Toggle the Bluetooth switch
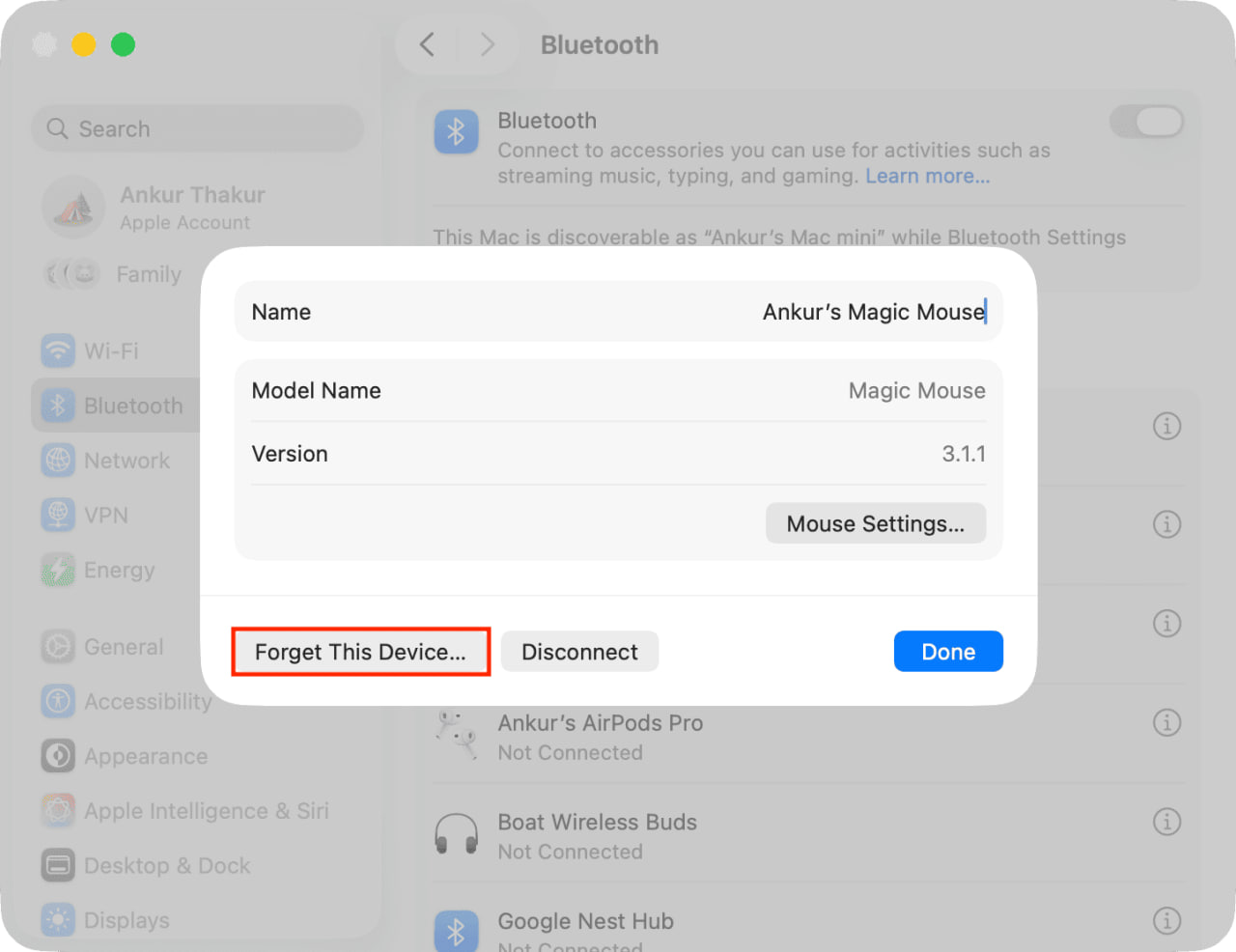 click(1146, 122)
